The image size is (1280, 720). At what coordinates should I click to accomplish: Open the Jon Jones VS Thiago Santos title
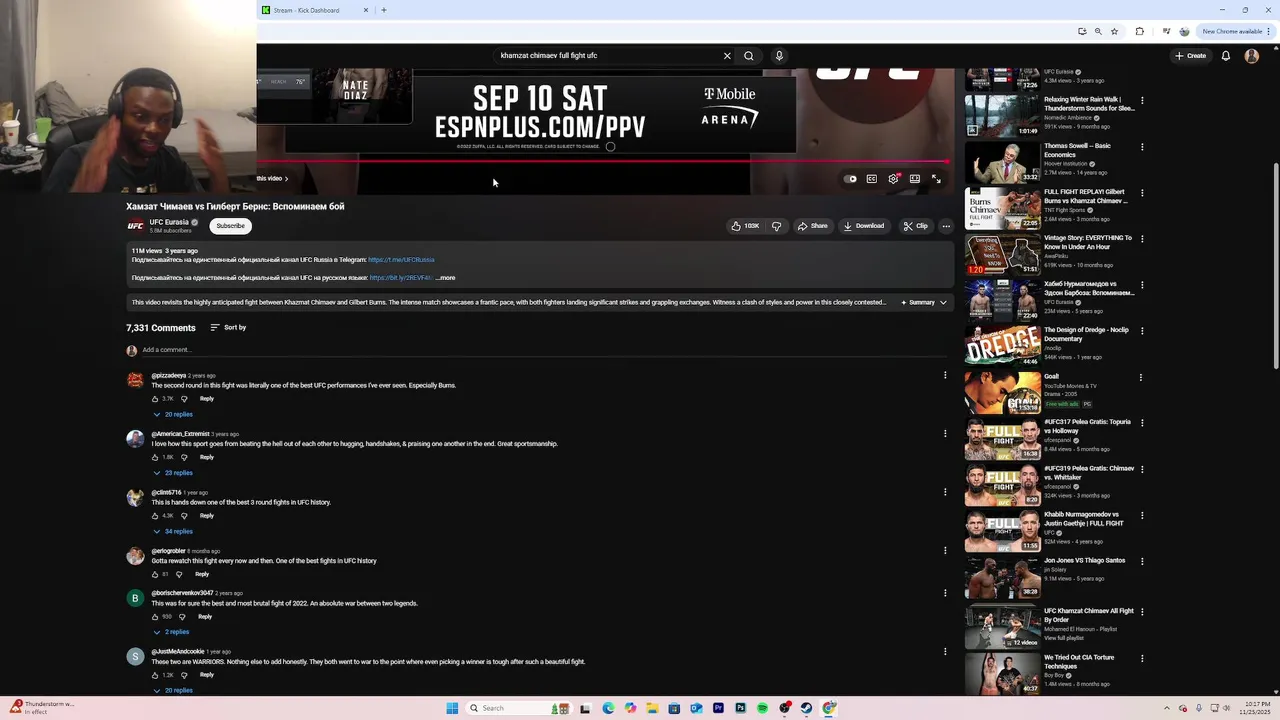pyautogui.click(x=1085, y=560)
